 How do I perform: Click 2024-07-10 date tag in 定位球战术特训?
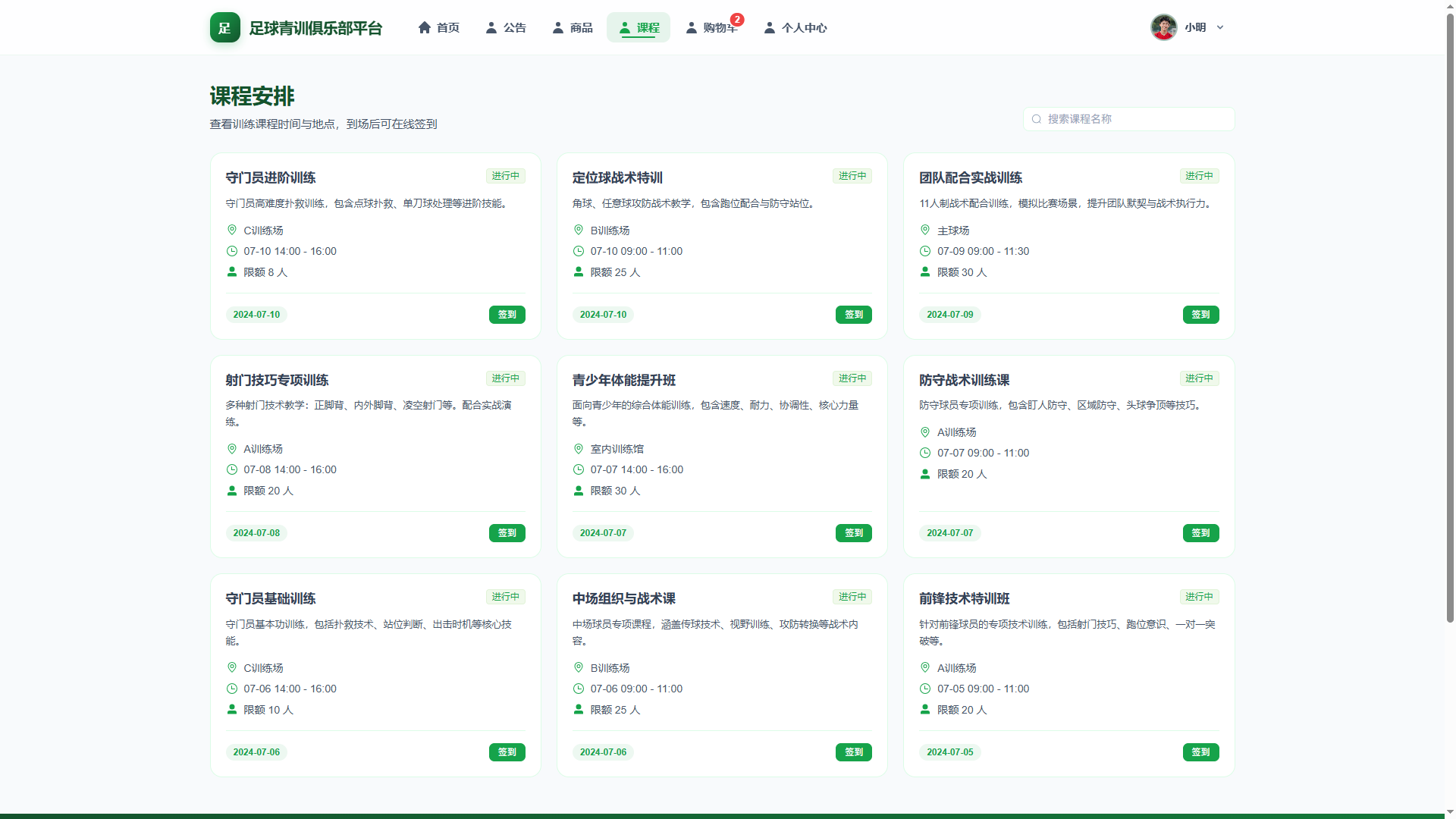604,315
